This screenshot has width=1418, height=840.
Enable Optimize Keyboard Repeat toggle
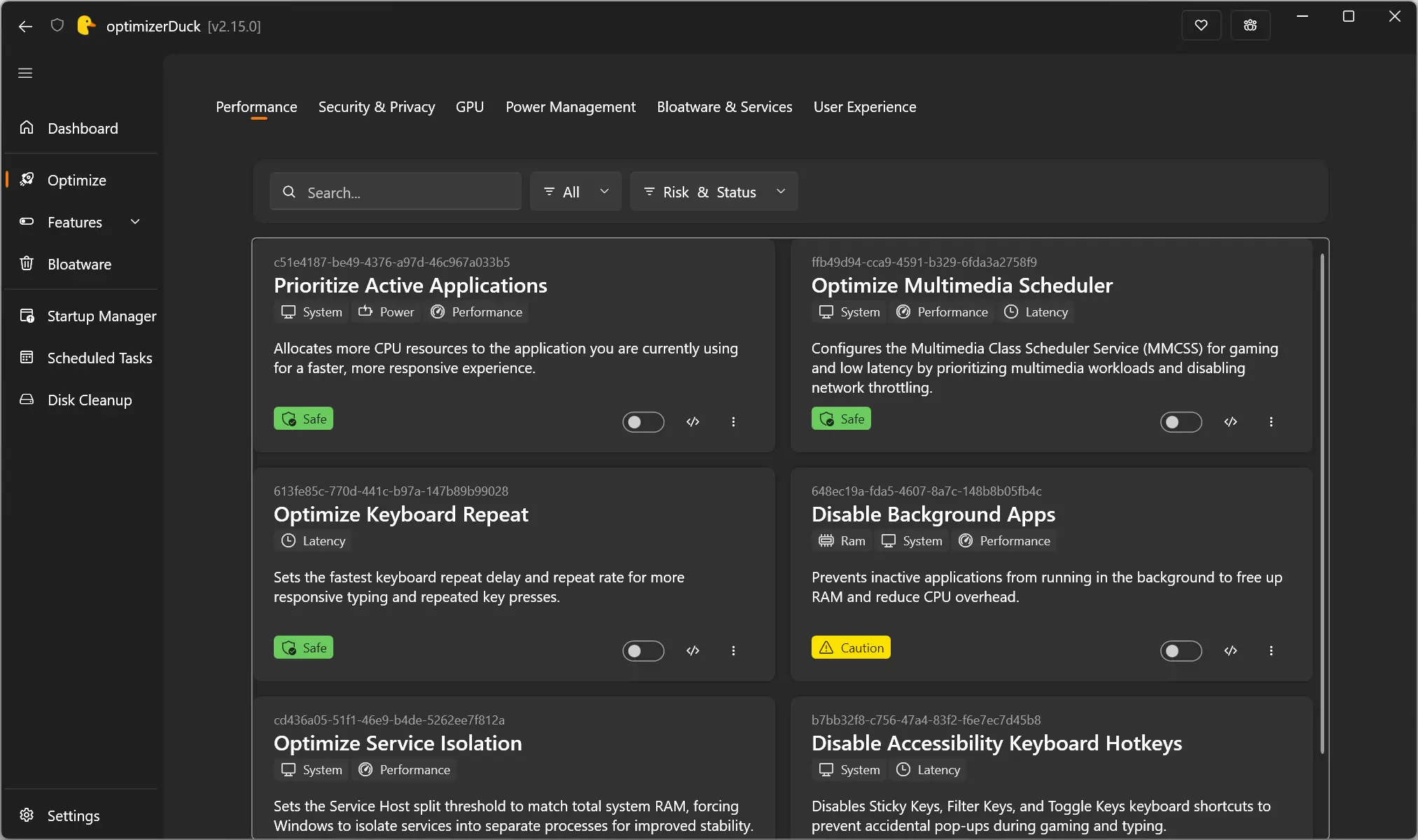643,651
